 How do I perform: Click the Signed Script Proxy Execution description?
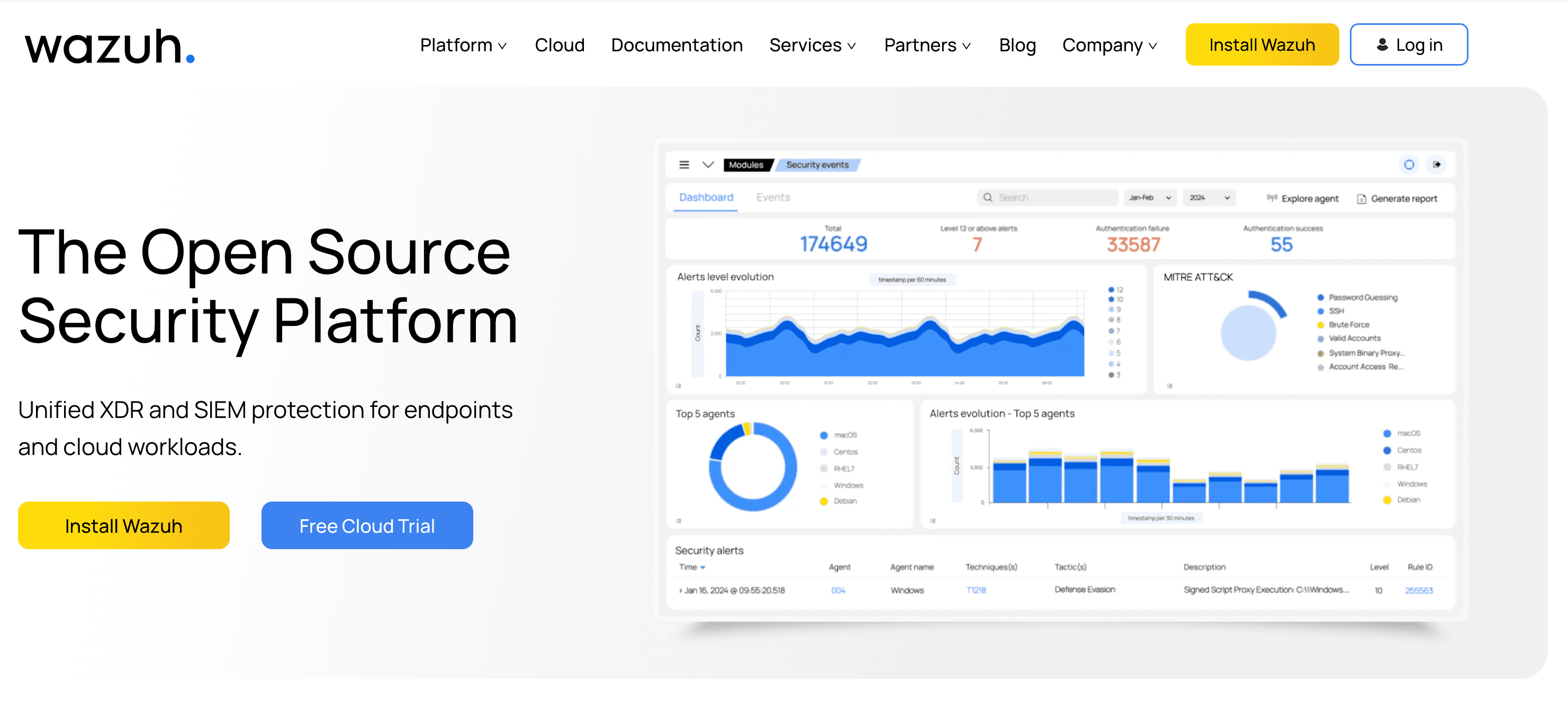coord(1266,589)
